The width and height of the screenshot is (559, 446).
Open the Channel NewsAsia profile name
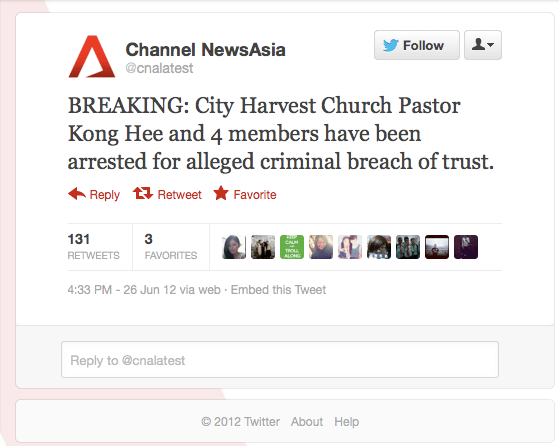(x=205, y=49)
